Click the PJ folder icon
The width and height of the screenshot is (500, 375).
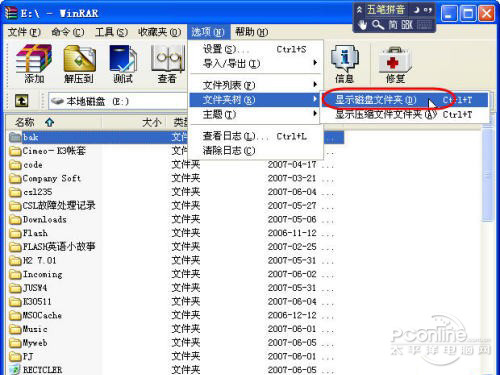click(15, 356)
